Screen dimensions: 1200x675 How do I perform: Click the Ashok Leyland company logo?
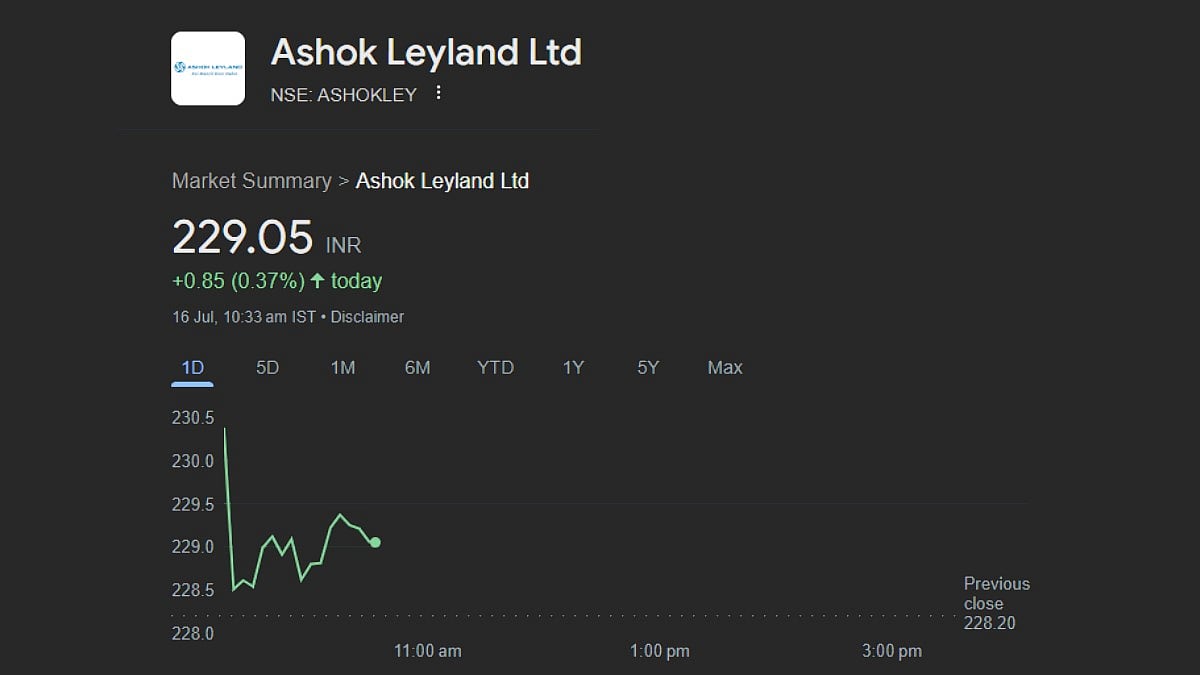tap(208, 68)
